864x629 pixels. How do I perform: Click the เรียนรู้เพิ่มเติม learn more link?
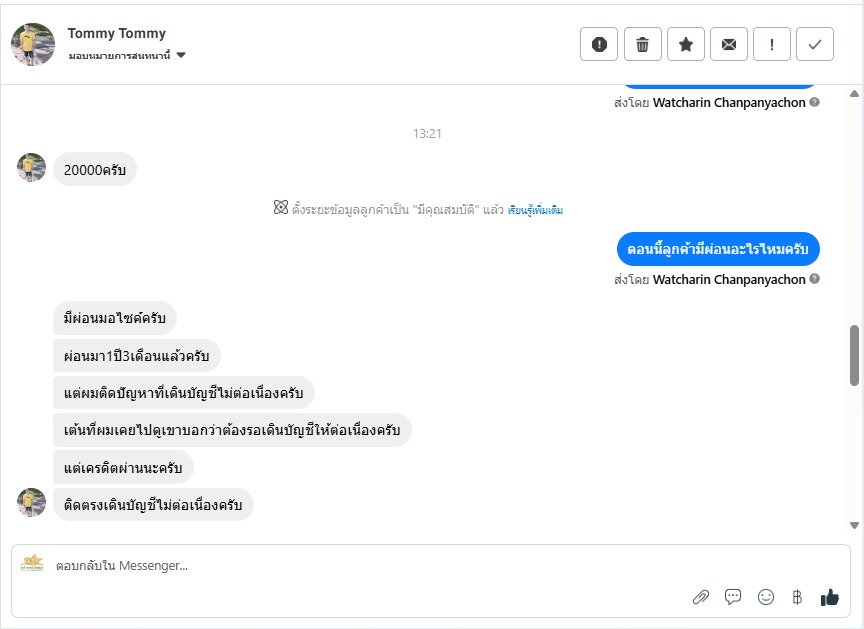click(535, 210)
